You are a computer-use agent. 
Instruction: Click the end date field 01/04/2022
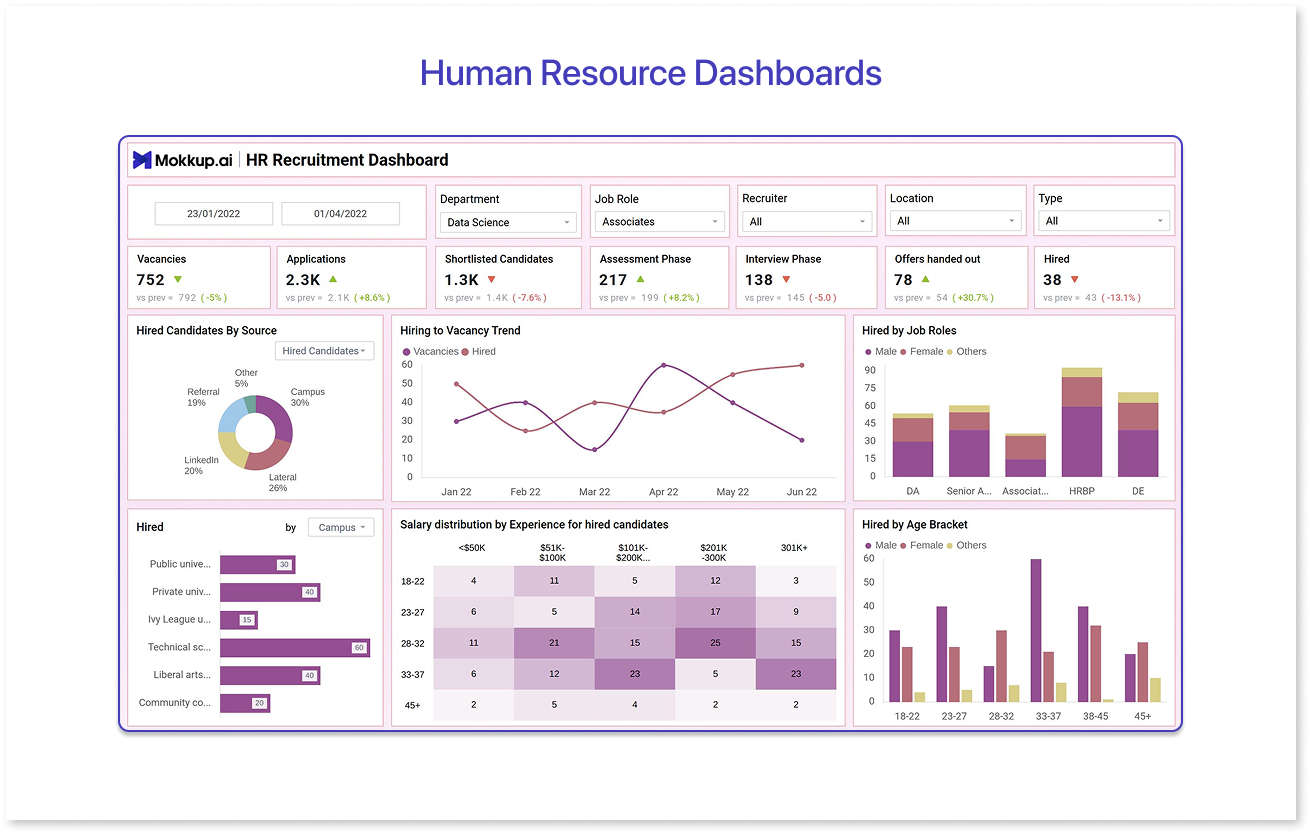pyautogui.click(x=340, y=214)
